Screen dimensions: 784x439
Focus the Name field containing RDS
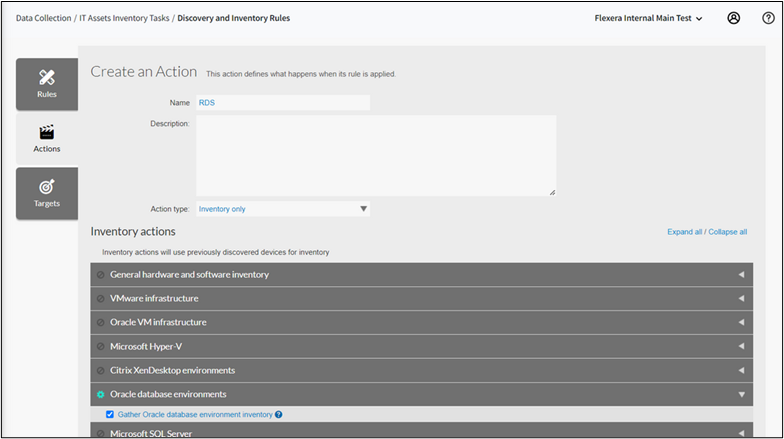(283, 102)
